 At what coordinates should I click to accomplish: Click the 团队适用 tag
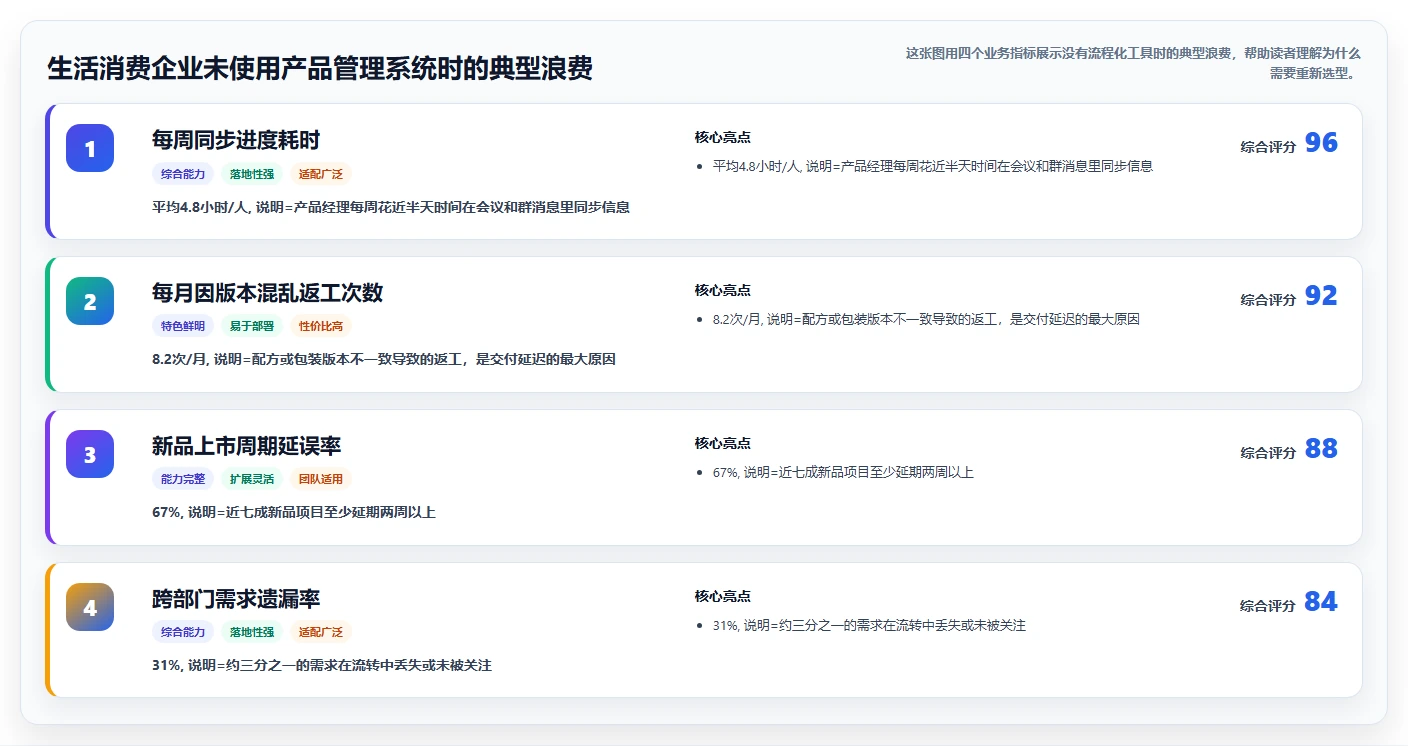click(321, 479)
